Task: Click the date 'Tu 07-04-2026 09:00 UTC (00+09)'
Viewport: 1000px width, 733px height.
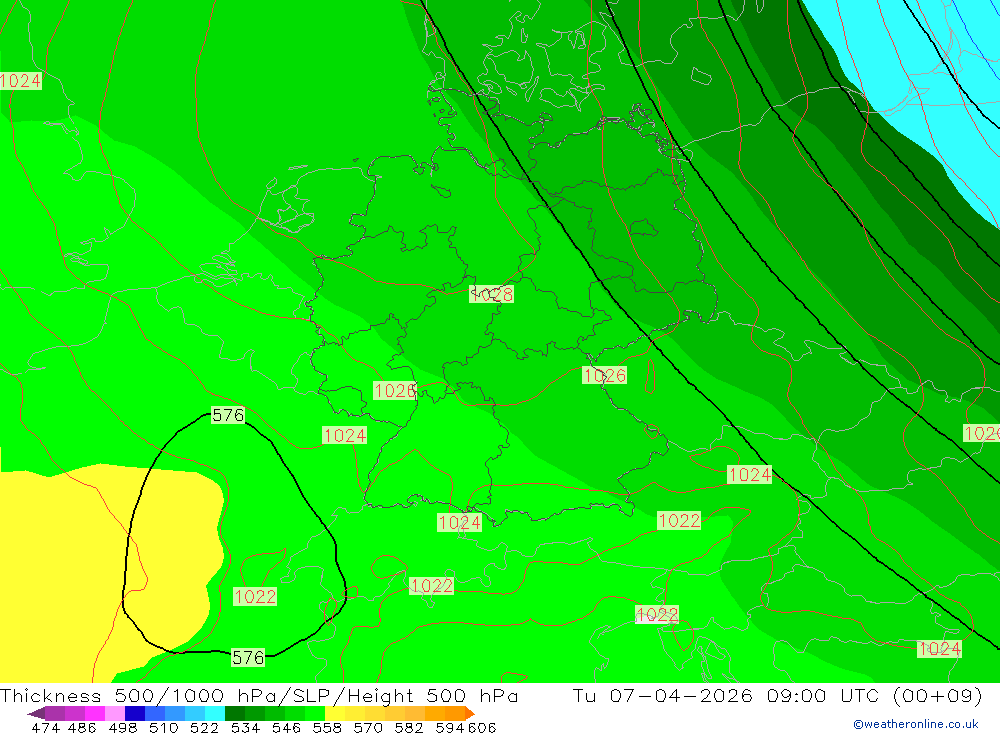Action: click(x=777, y=695)
